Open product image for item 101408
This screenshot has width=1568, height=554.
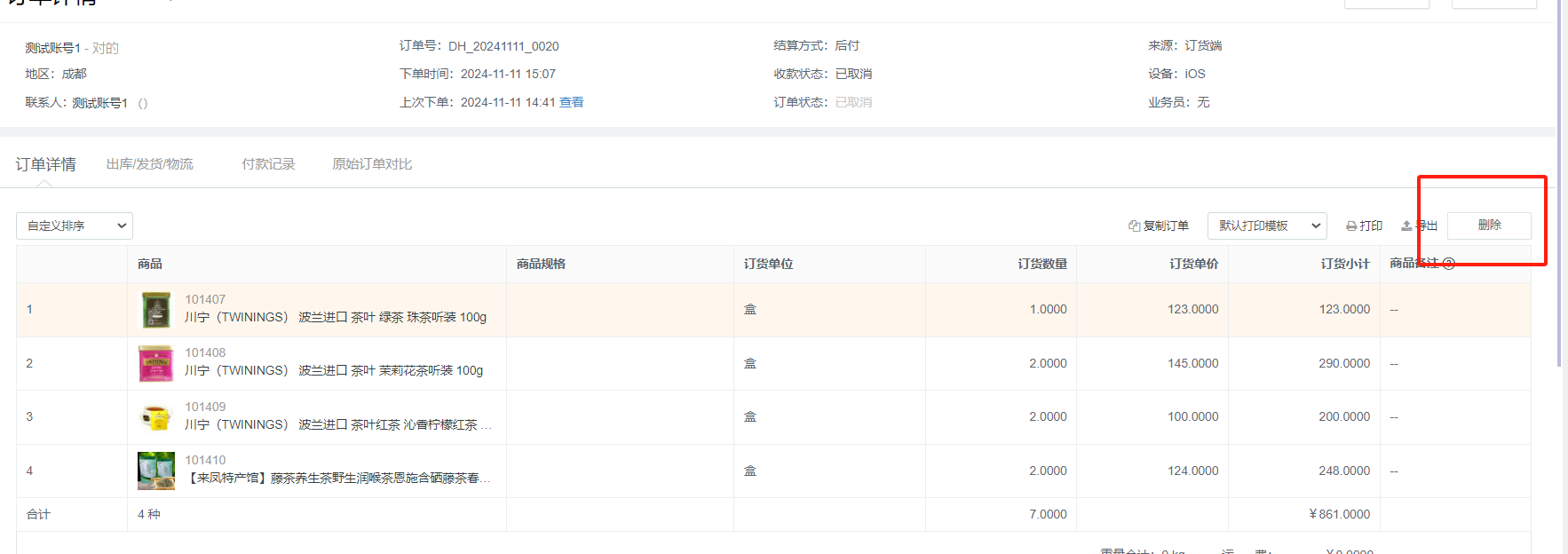(x=156, y=363)
